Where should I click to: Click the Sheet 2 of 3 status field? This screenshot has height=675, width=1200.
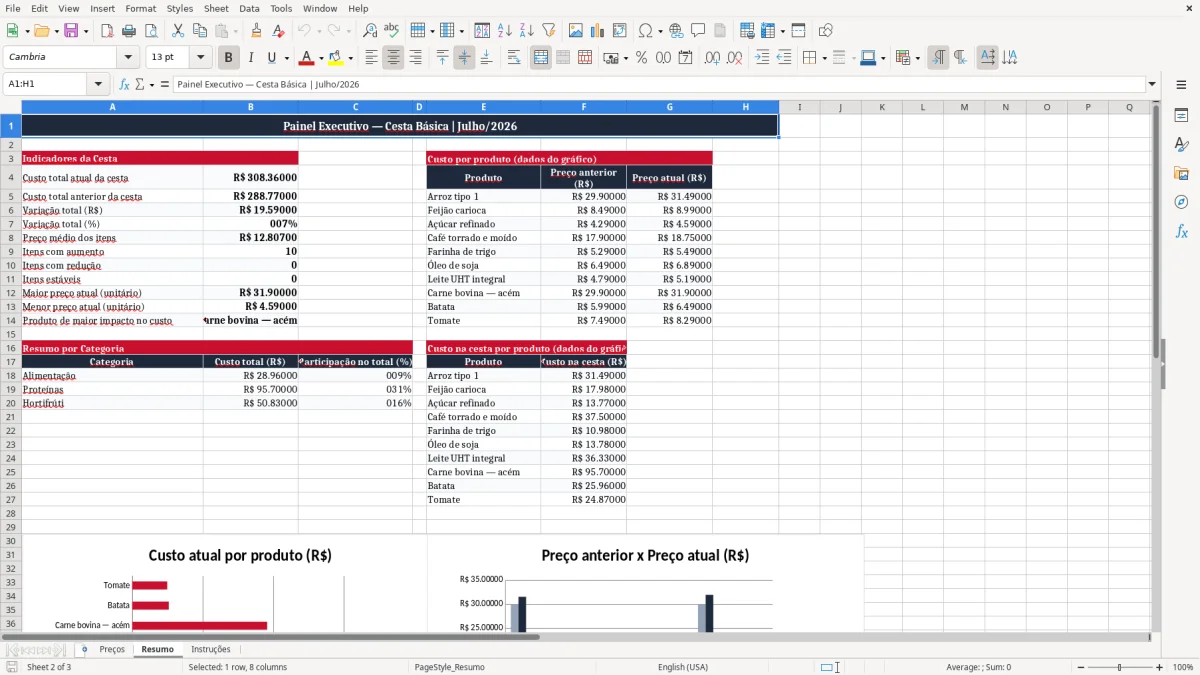coord(49,667)
